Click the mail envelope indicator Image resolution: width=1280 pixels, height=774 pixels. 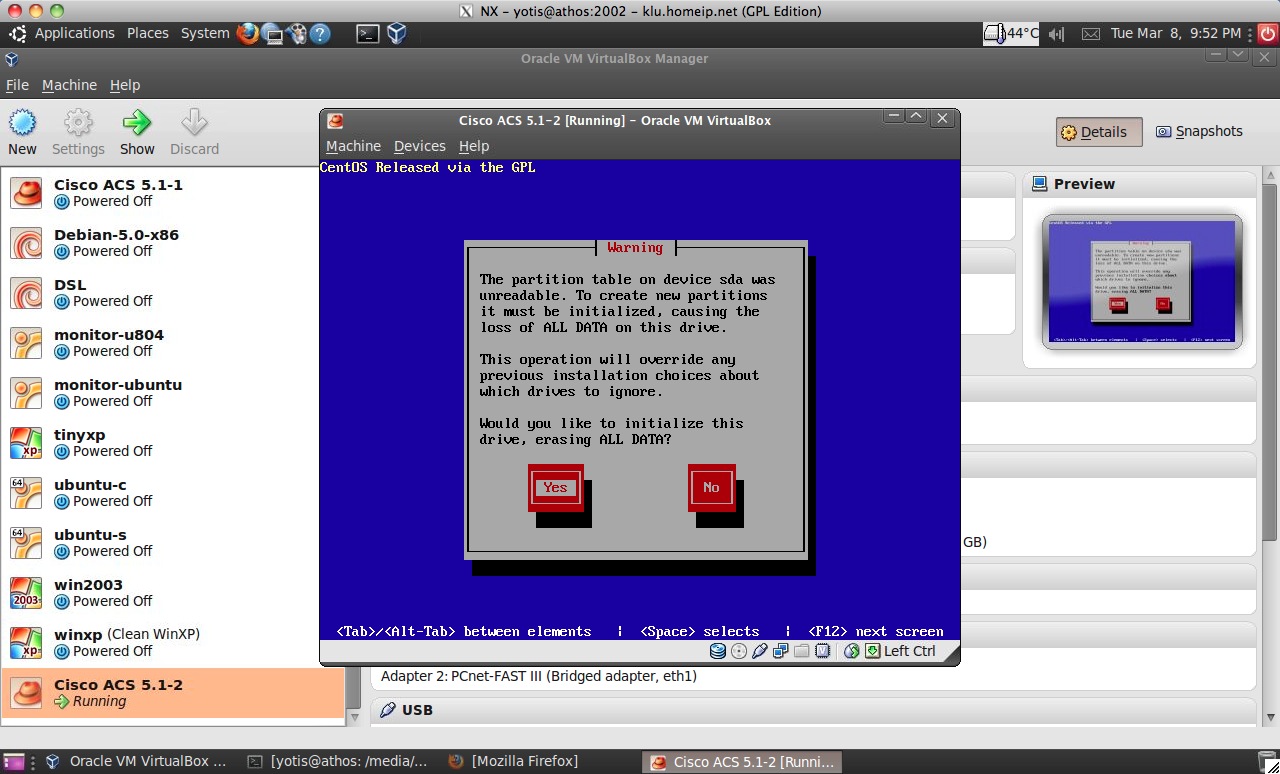pyautogui.click(x=1091, y=33)
